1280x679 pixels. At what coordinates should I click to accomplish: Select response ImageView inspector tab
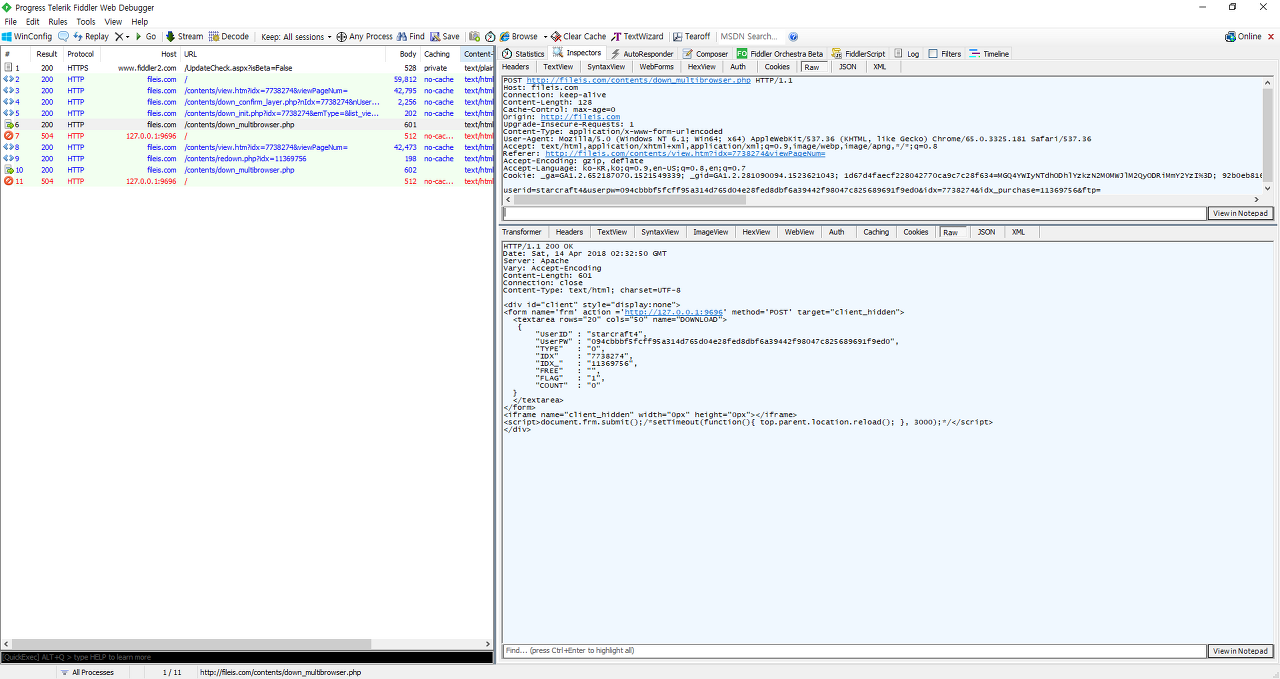[x=711, y=232]
